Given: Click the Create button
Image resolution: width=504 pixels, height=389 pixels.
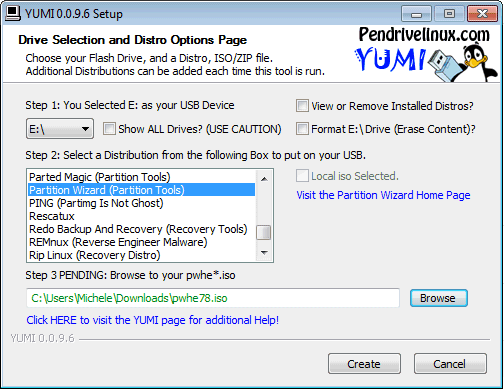Looking at the screenshot, I should coord(364,364).
